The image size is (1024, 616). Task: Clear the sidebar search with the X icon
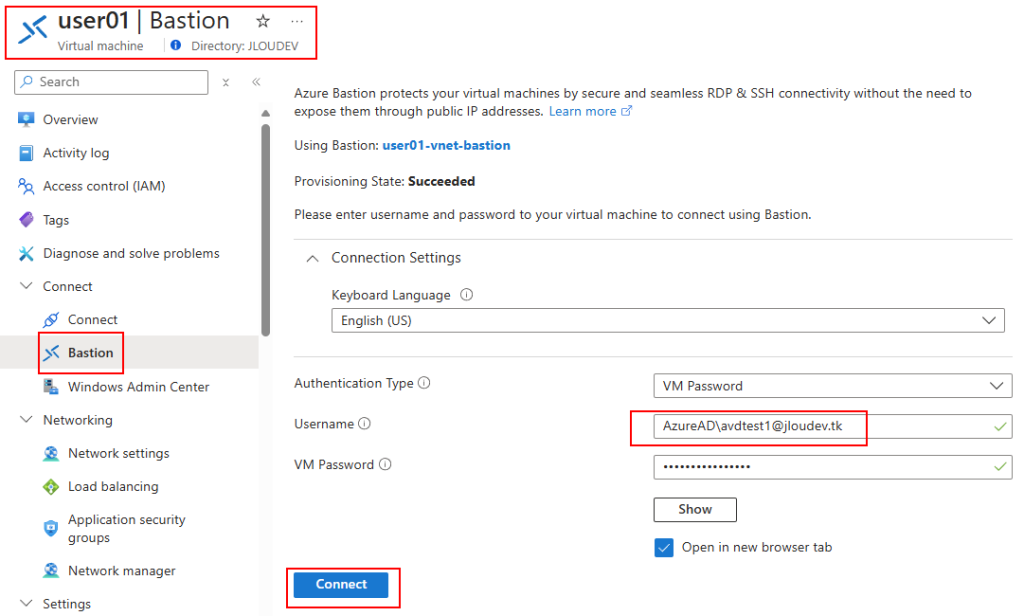click(x=225, y=82)
